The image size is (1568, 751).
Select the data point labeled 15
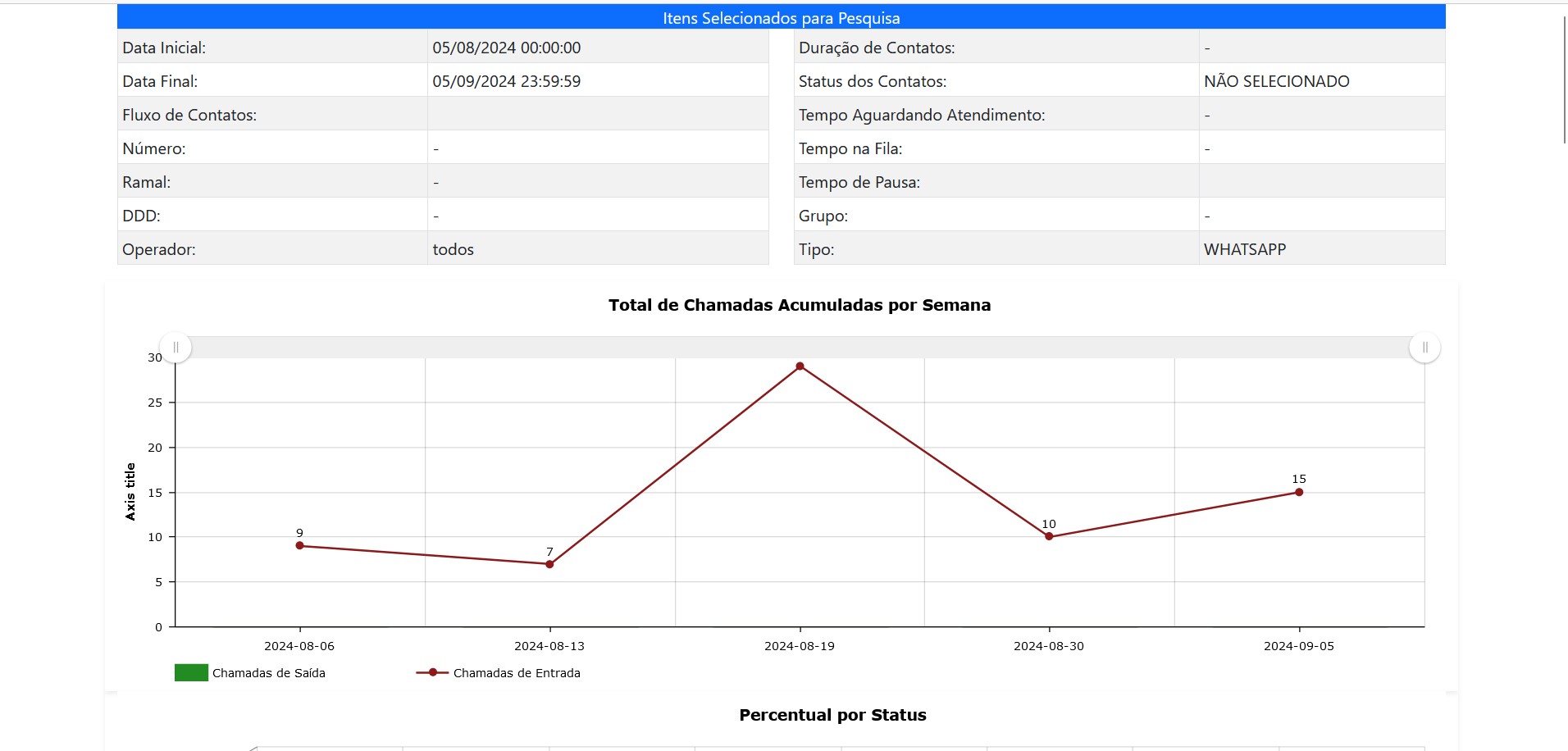coord(1299,492)
